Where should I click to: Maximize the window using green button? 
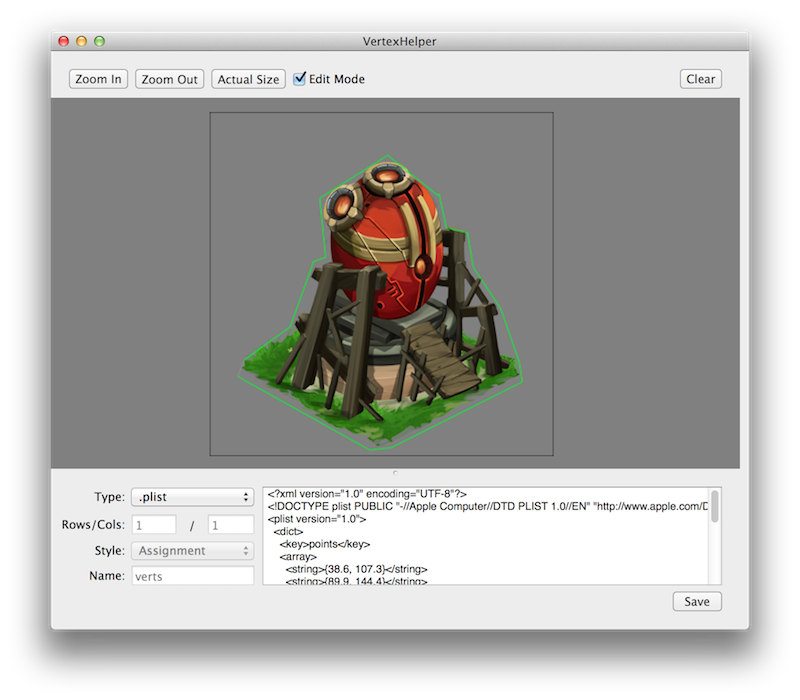(x=99, y=41)
